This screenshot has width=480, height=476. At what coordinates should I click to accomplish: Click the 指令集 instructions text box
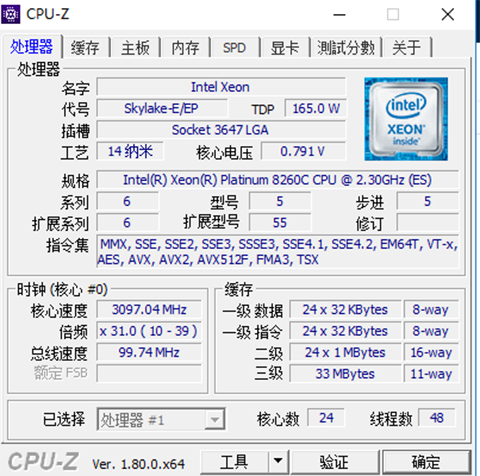click(x=277, y=252)
